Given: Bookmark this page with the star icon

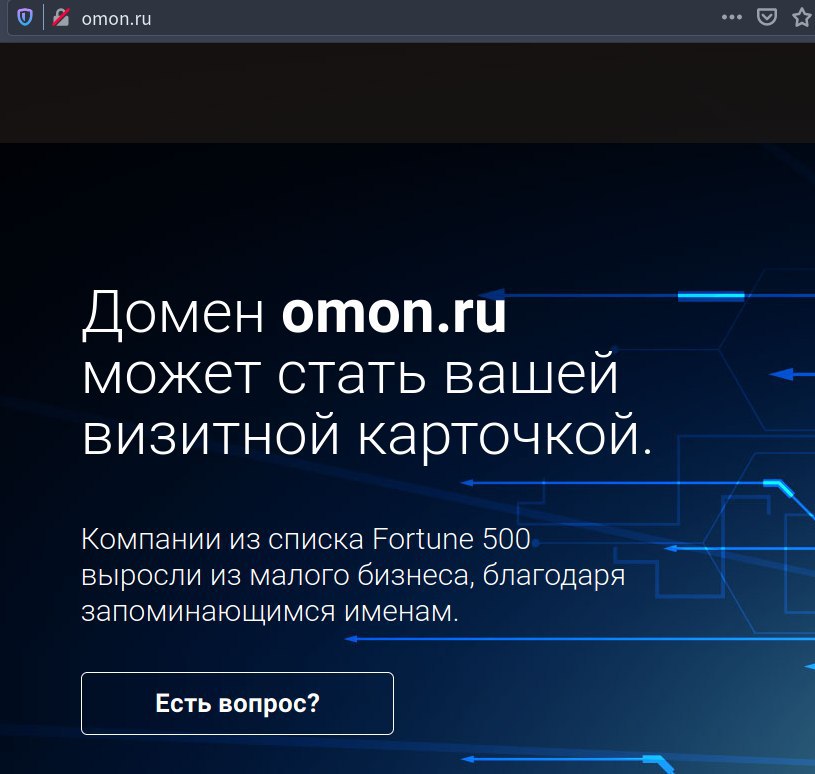Looking at the screenshot, I should point(802,18).
